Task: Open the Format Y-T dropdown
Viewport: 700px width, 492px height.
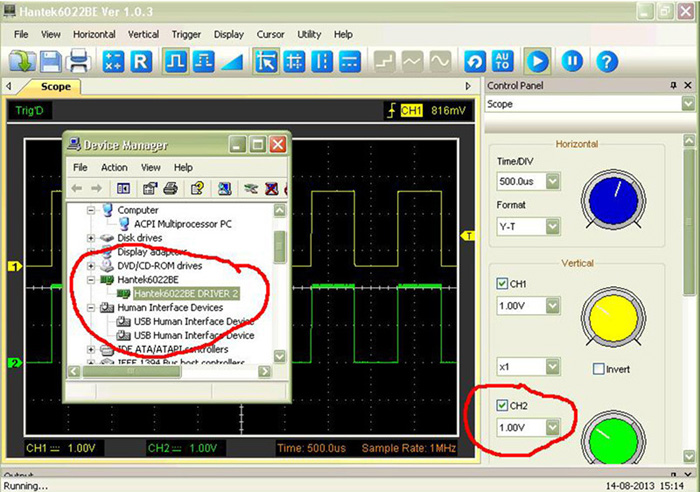Action: pyautogui.click(x=553, y=227)
